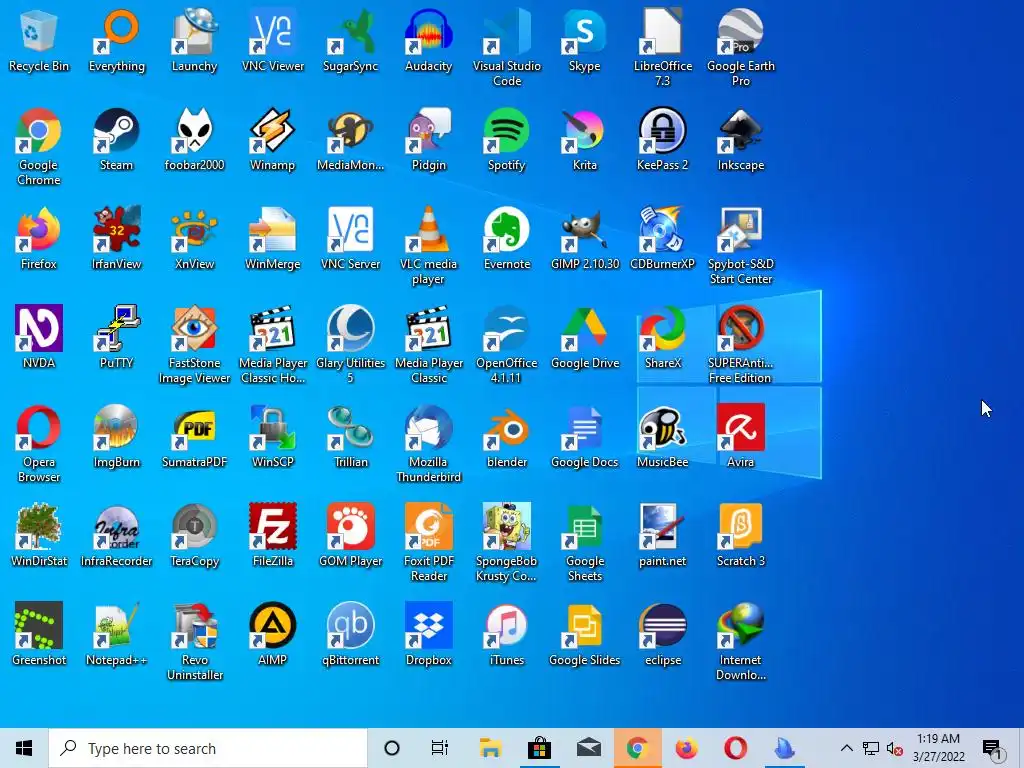Open Task View from taskbar
The height and width of the screenshot is (768, 1024).
point(440,748)
